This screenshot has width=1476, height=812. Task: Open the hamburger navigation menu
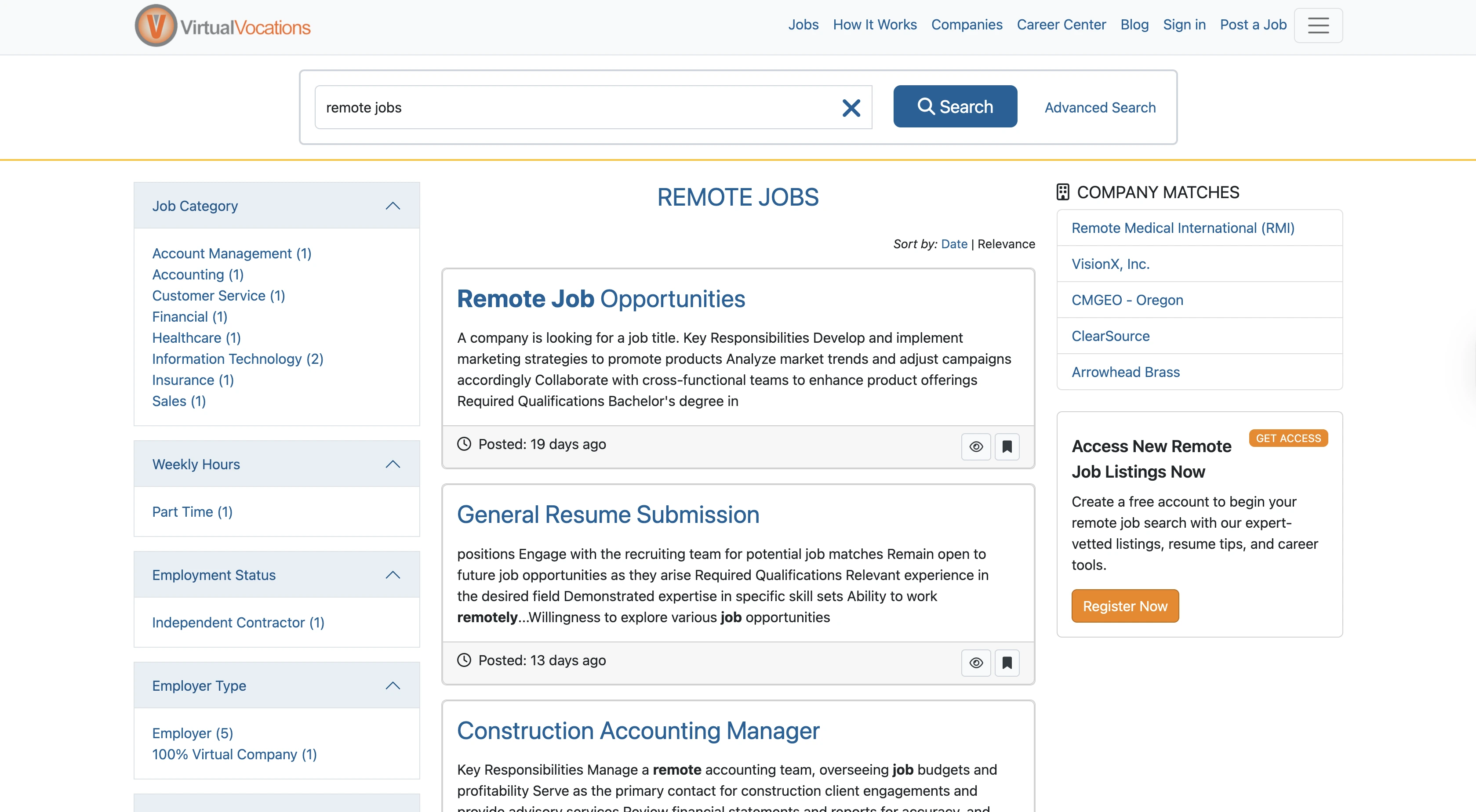point(1318,25)
